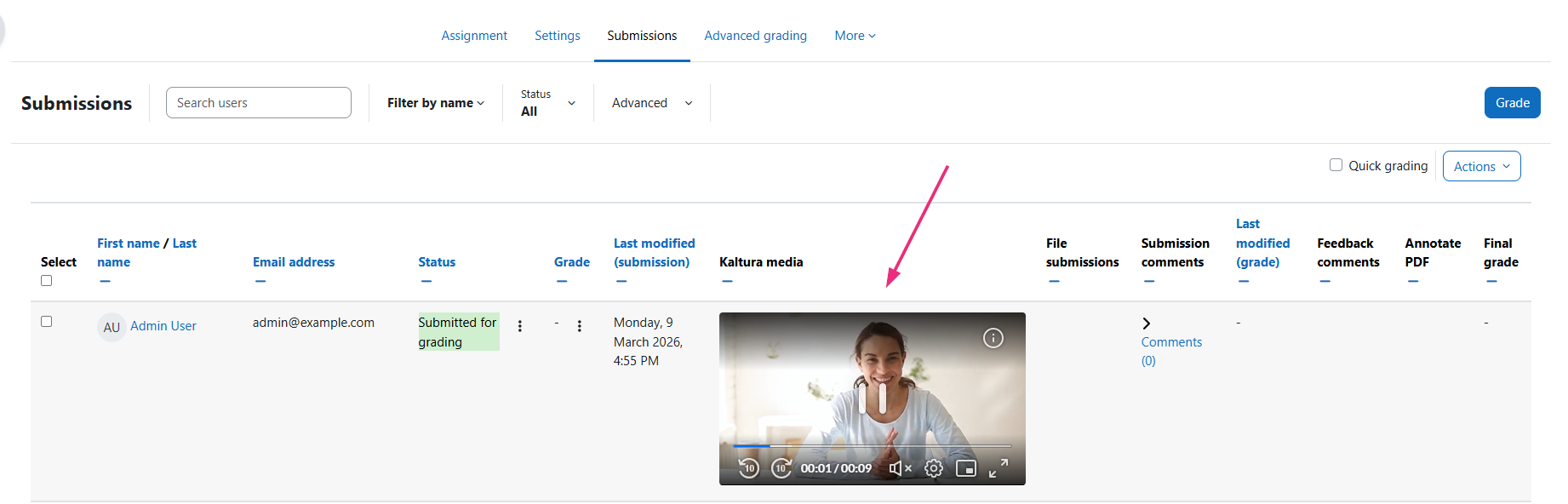Collapse Feedback comments column
The height and width of the screenshot is (504, 1568).
pos(1325,281)
